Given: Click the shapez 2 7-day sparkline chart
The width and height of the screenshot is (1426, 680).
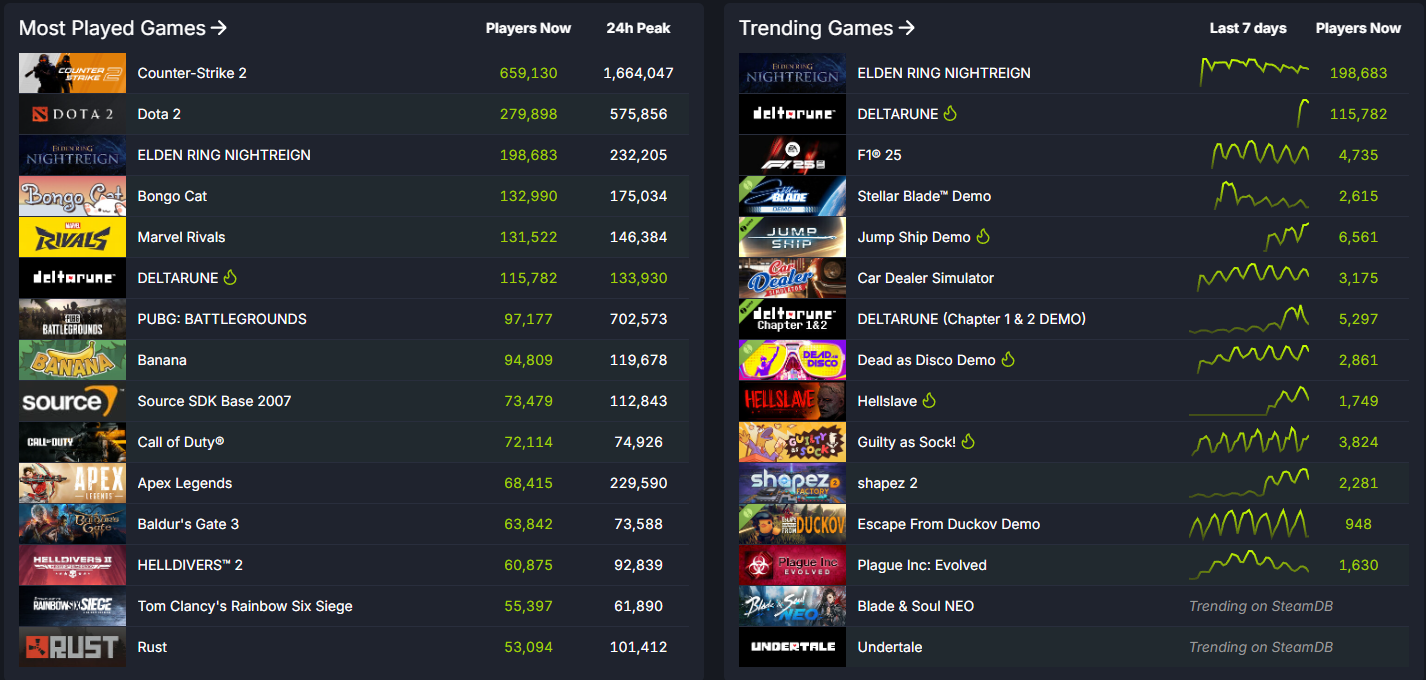Looking at the screenshot, I should [x=1249, y=483].
